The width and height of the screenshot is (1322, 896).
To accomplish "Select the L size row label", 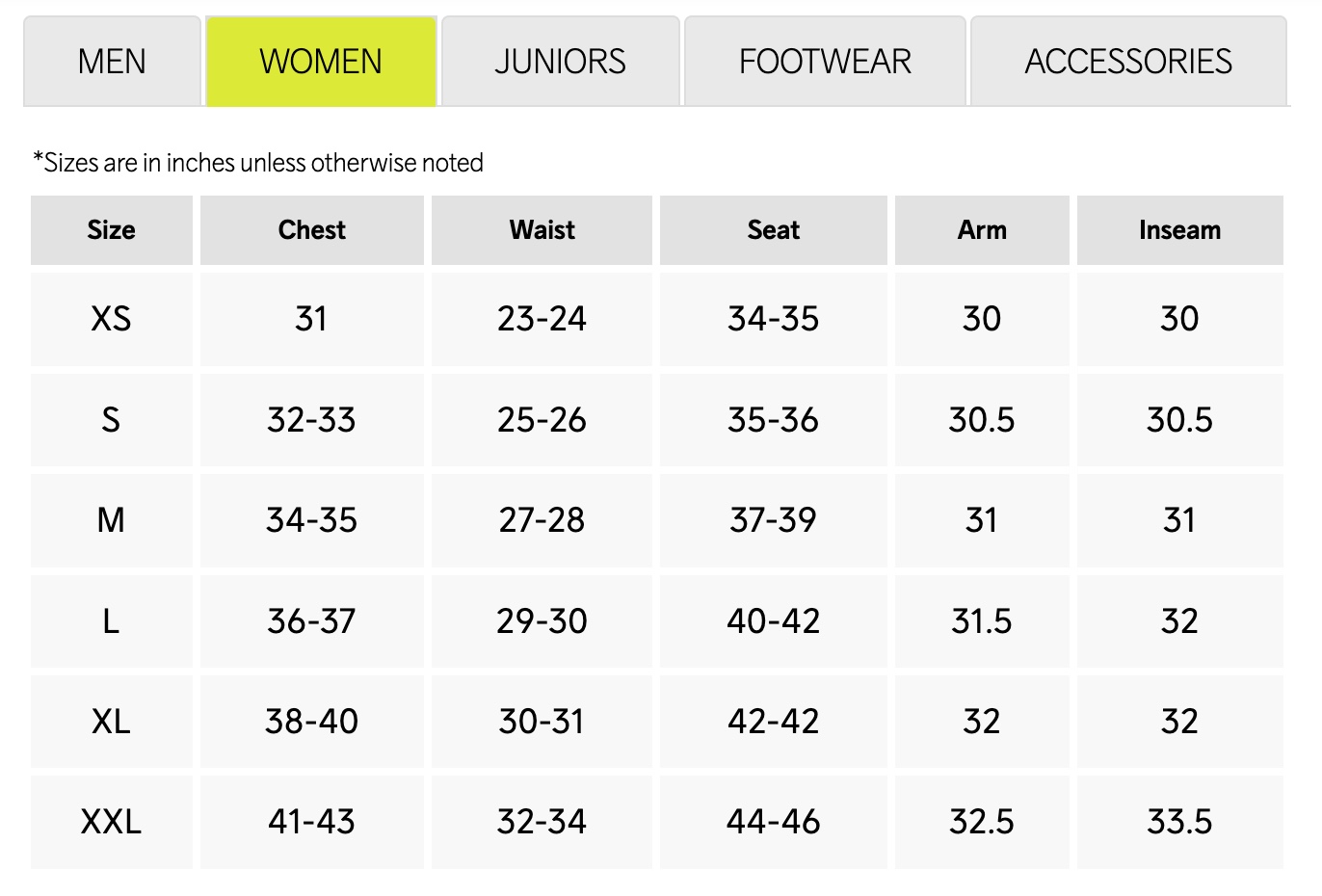I will click(111, 621).
